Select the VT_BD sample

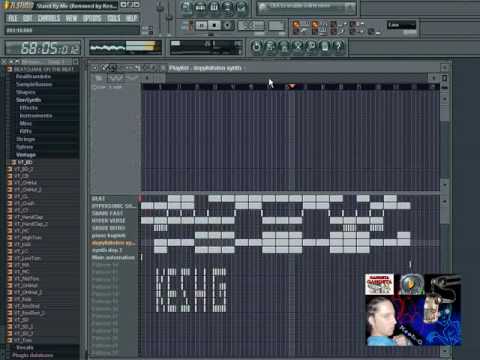[x=25, y=162]
